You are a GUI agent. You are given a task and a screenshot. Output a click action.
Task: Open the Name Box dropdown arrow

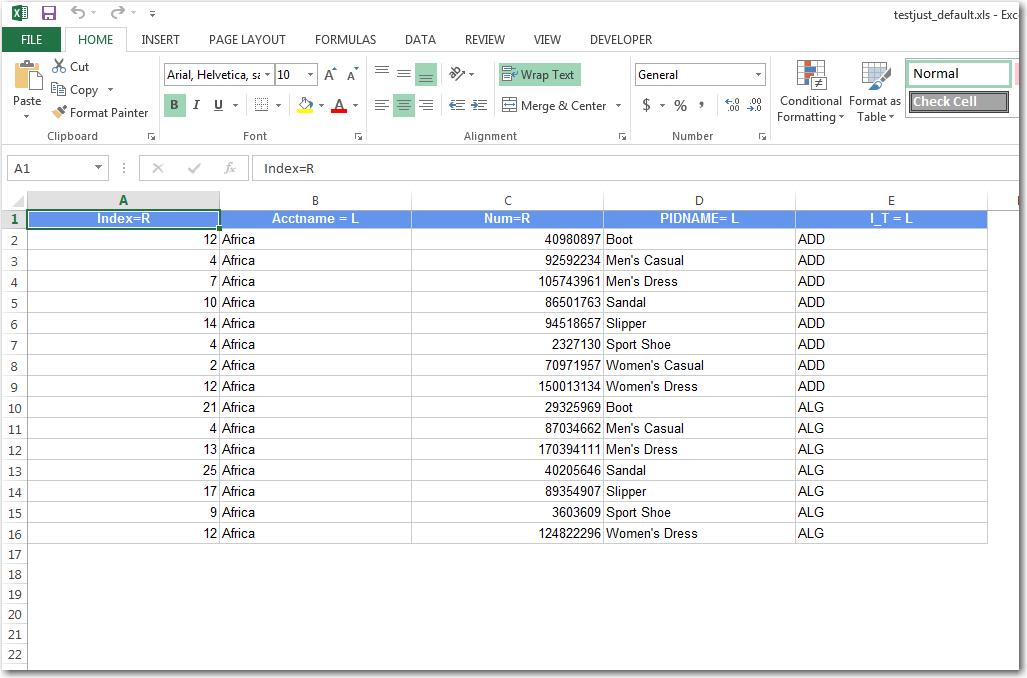pyautogui.click(x=98, y=169)
